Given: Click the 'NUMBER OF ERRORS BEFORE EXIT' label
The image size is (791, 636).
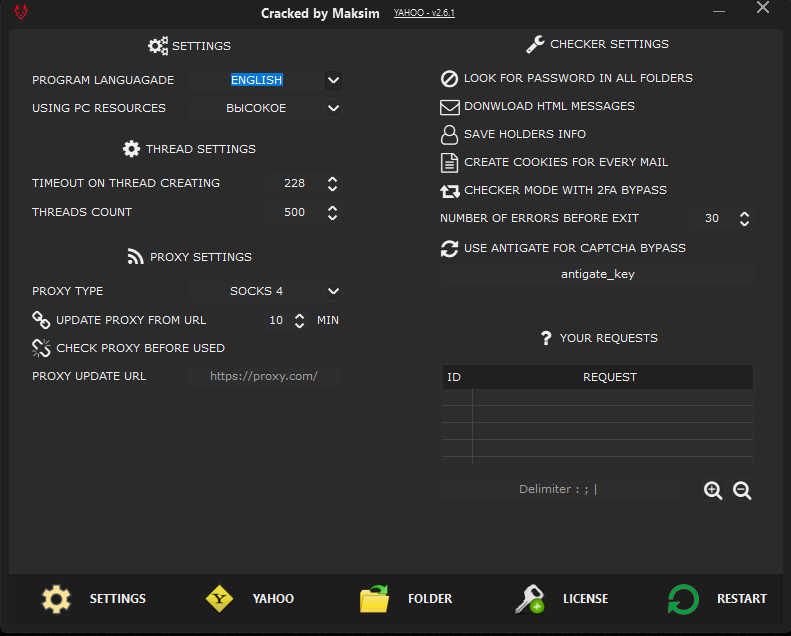Looking at the screenshot, I should pyautogui.click(x=539, y=218).
